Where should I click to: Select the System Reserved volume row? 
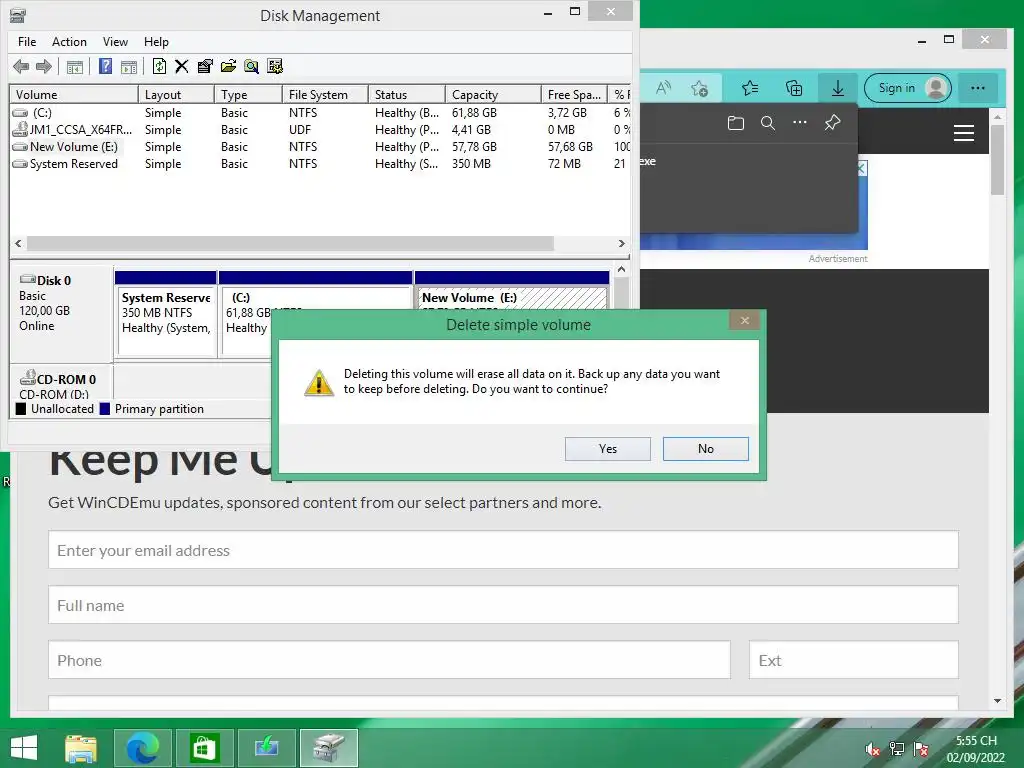tap(320, 164)
